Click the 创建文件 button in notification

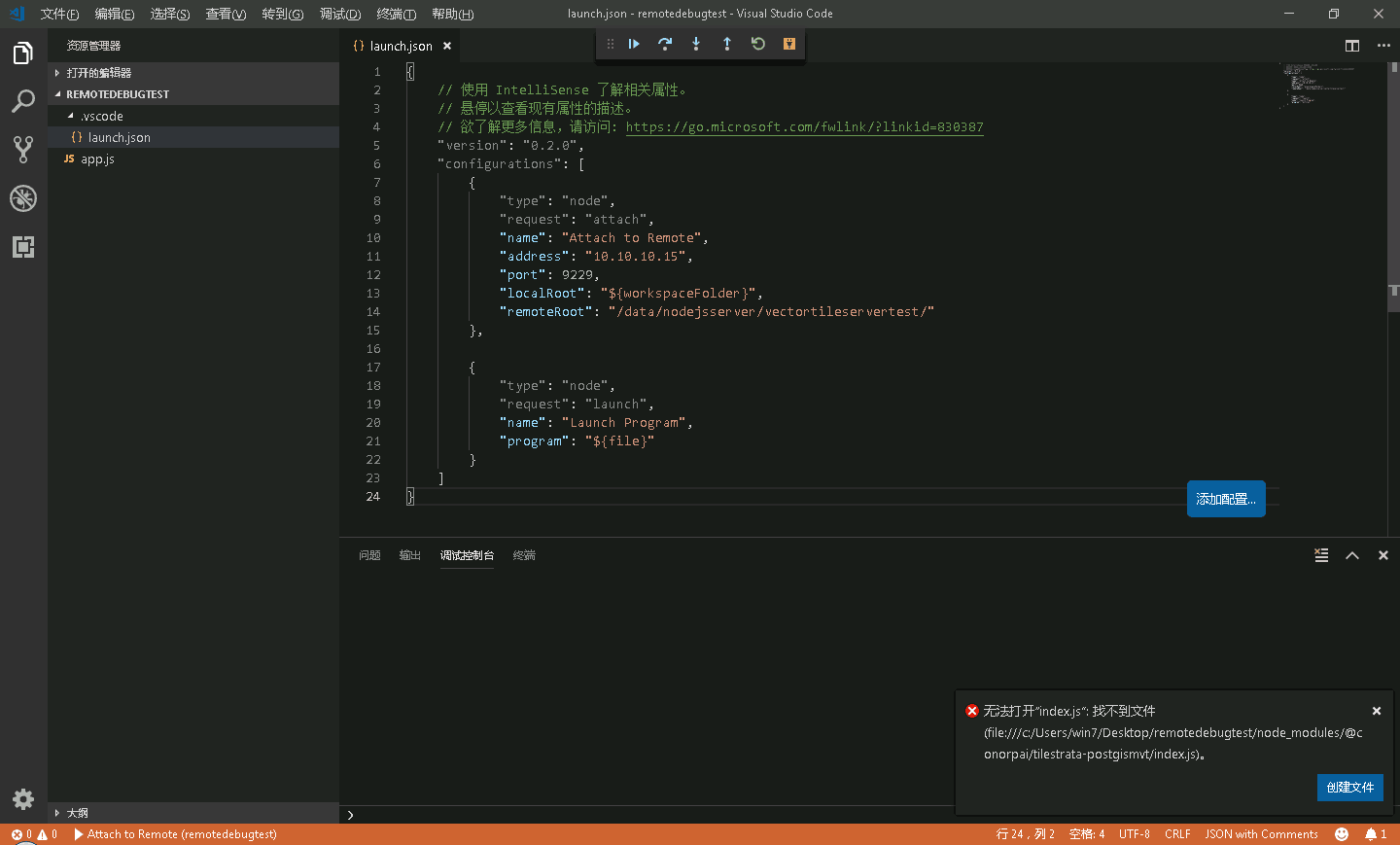click(1350, 788)
